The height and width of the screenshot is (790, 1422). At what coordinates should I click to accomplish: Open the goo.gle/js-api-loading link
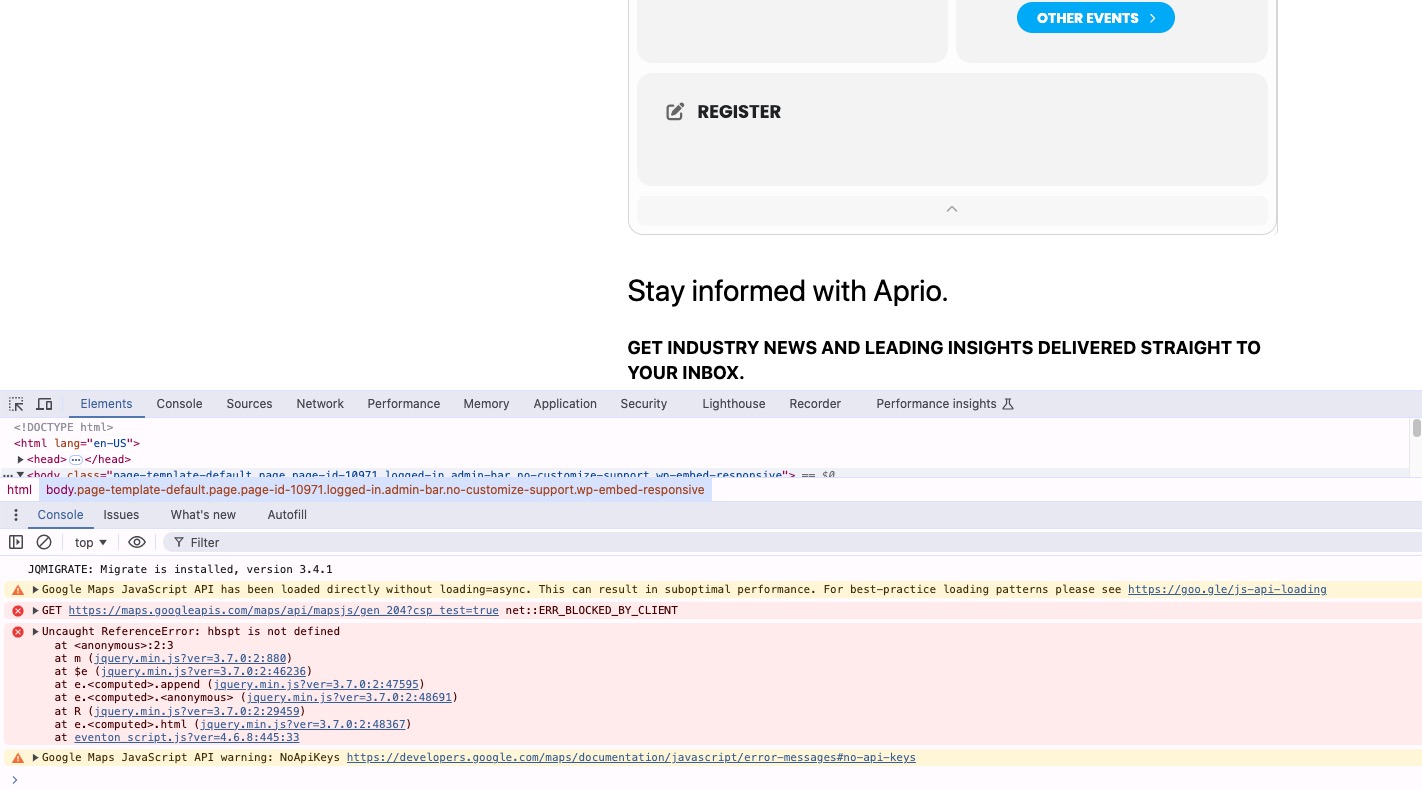pyautogui.click(x=1227, y=590)
